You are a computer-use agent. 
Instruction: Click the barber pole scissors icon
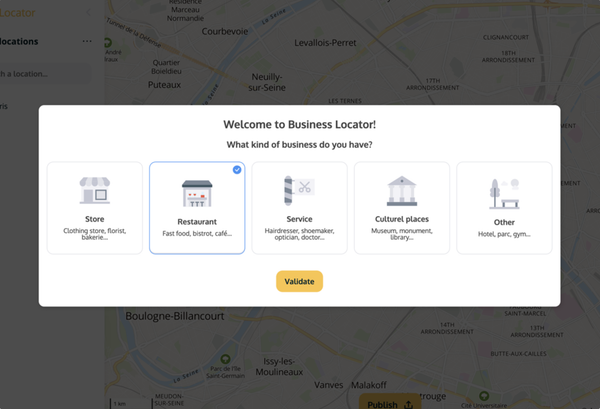[299, 190]
